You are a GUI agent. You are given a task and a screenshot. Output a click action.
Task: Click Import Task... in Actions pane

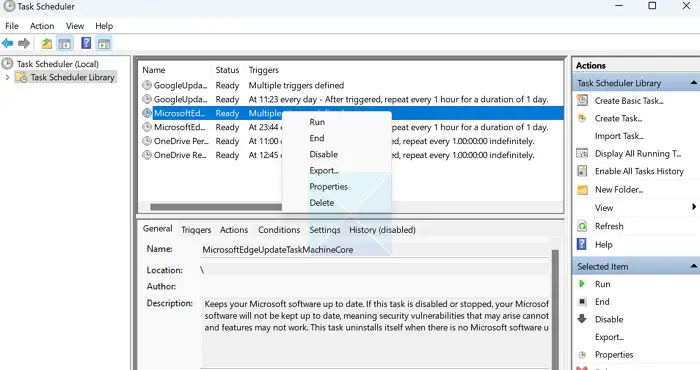pyautogui.click(x=619, y=136)
